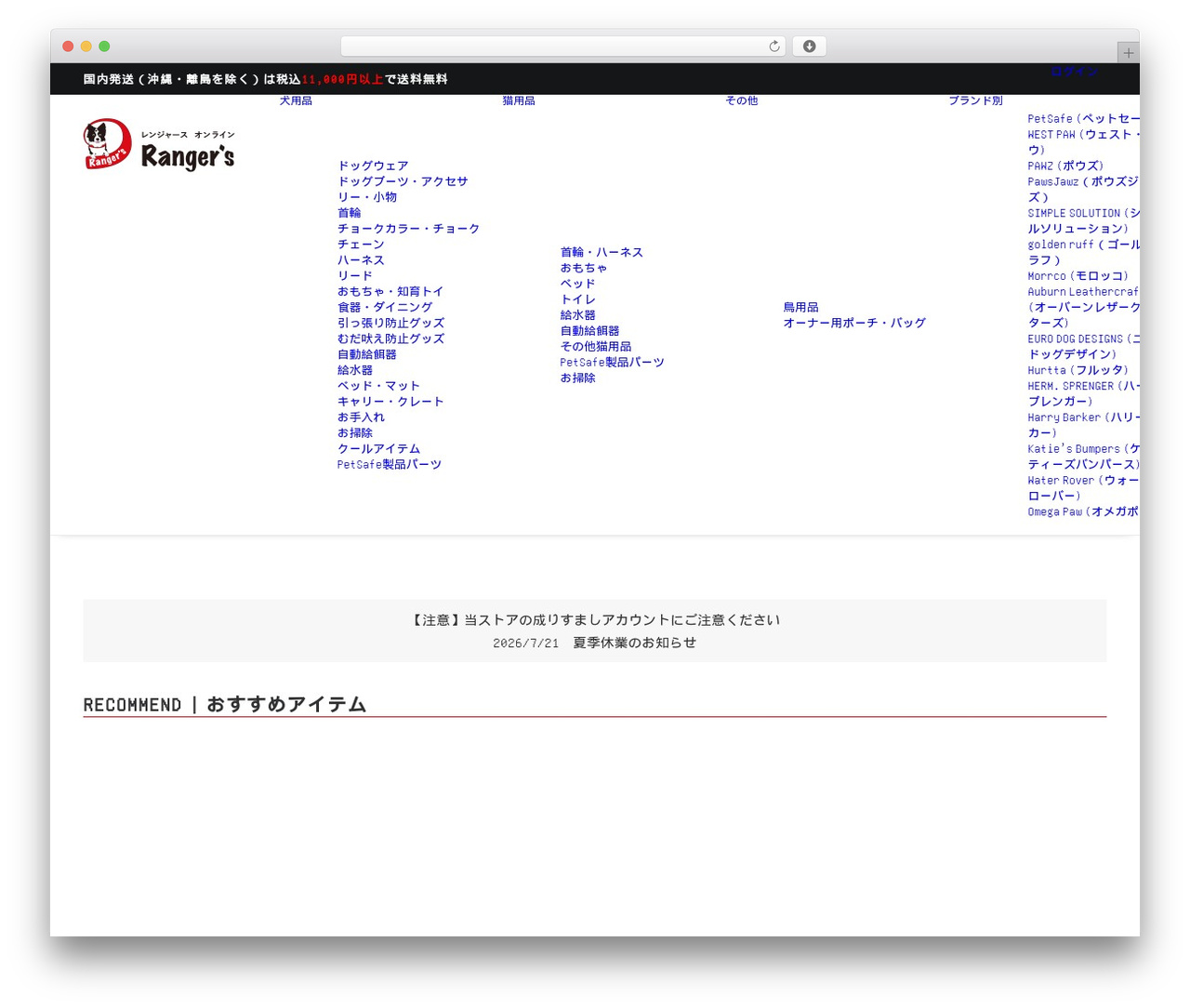Image resolution: width=1190 pixels, height=1008 pixels.
Task: Select the PAWZ brand link
Action: (x=1065, y=166)
